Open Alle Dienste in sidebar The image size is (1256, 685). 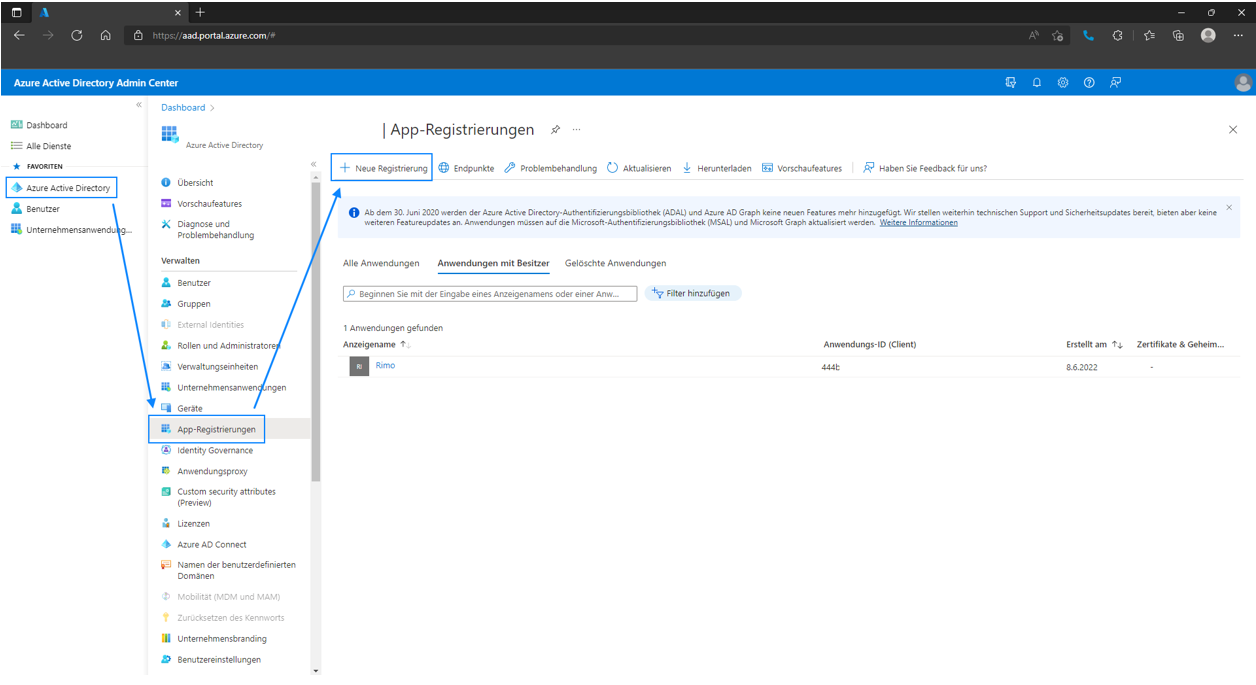[42, 146]
